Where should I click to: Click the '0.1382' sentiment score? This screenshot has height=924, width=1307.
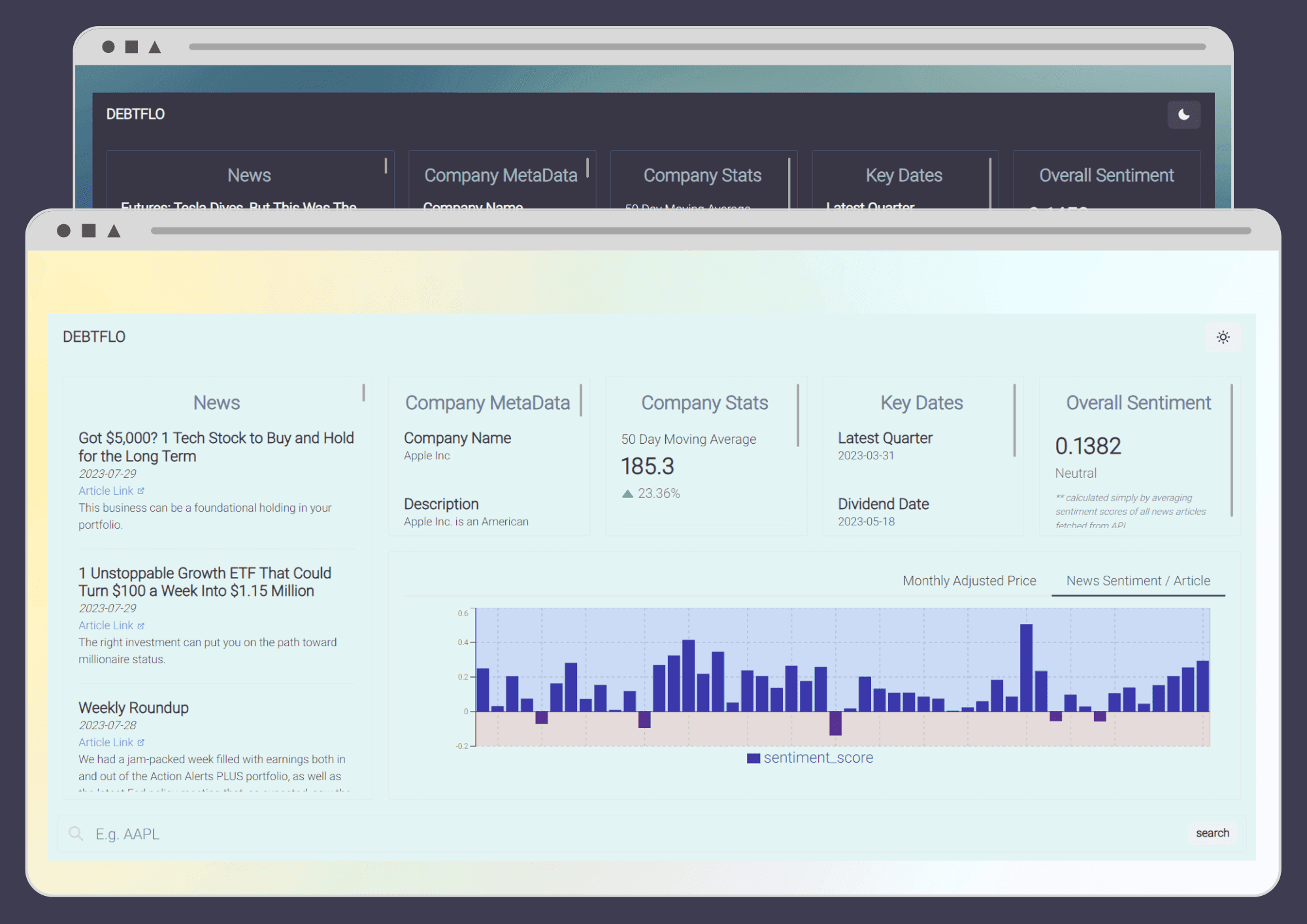pos(1088,446)
